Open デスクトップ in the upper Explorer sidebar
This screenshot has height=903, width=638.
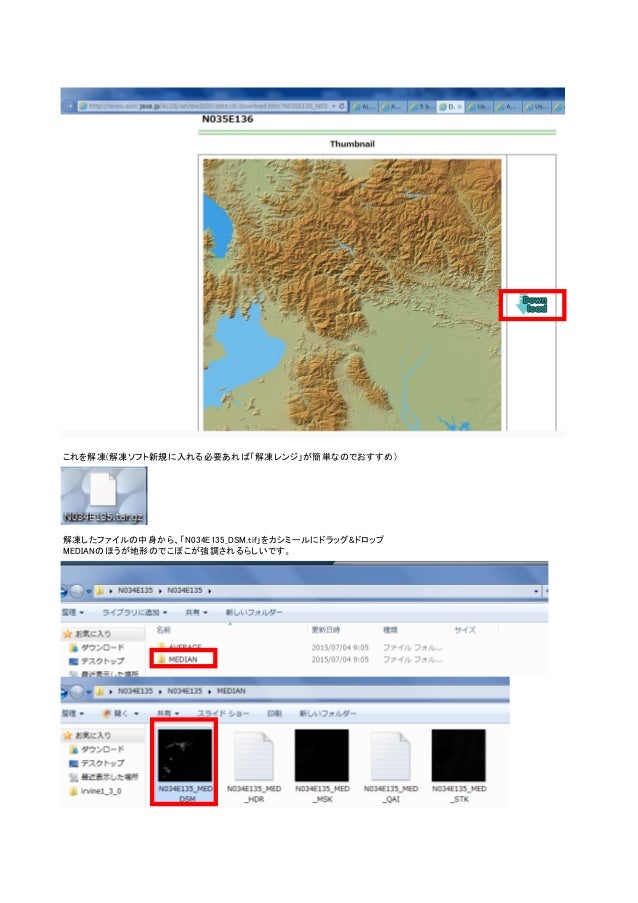pyautogui.click(x=96, y=661)
